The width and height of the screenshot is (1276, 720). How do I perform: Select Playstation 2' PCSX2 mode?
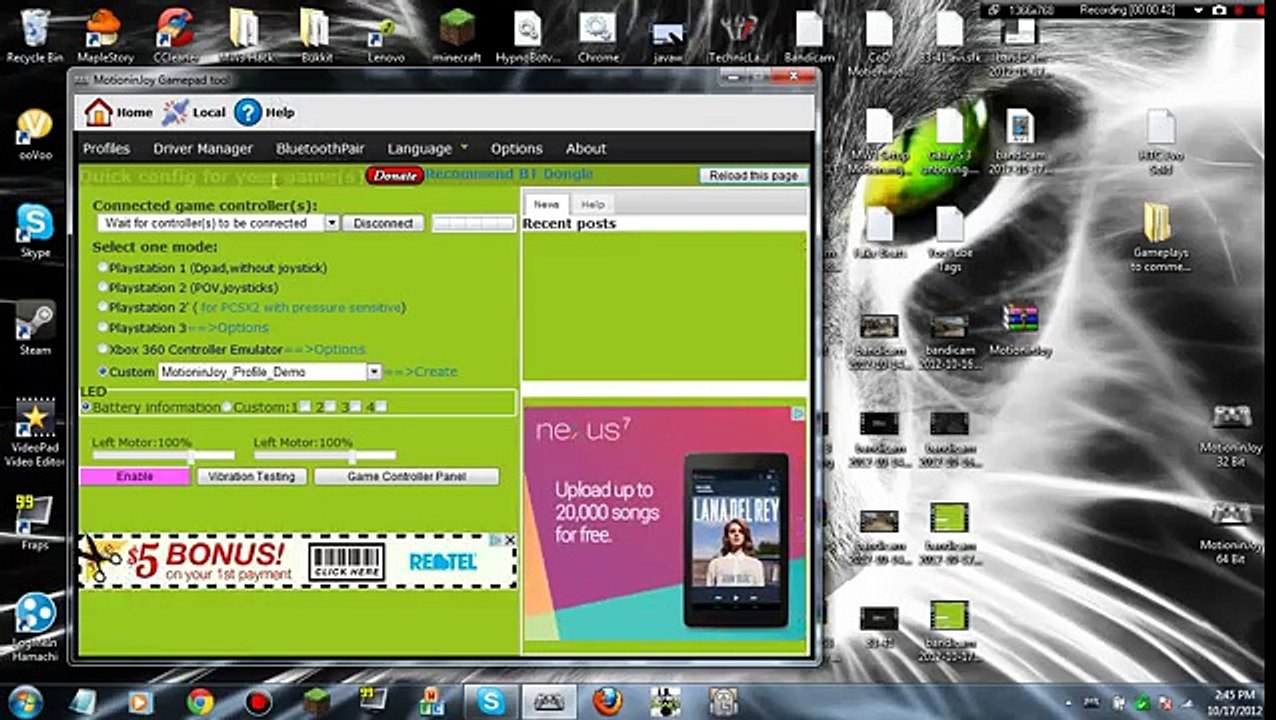[103, 307]
